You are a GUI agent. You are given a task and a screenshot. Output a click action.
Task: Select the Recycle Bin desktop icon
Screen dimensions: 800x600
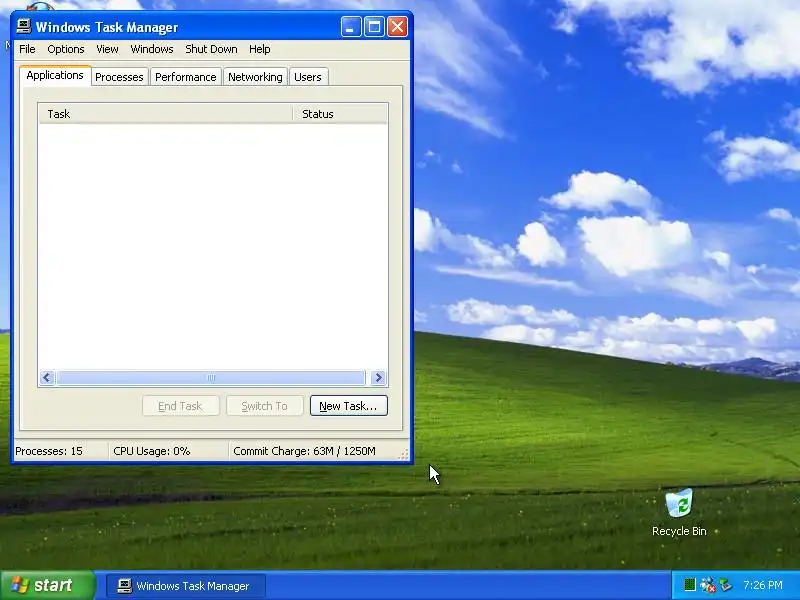click(x=679, y=512)
